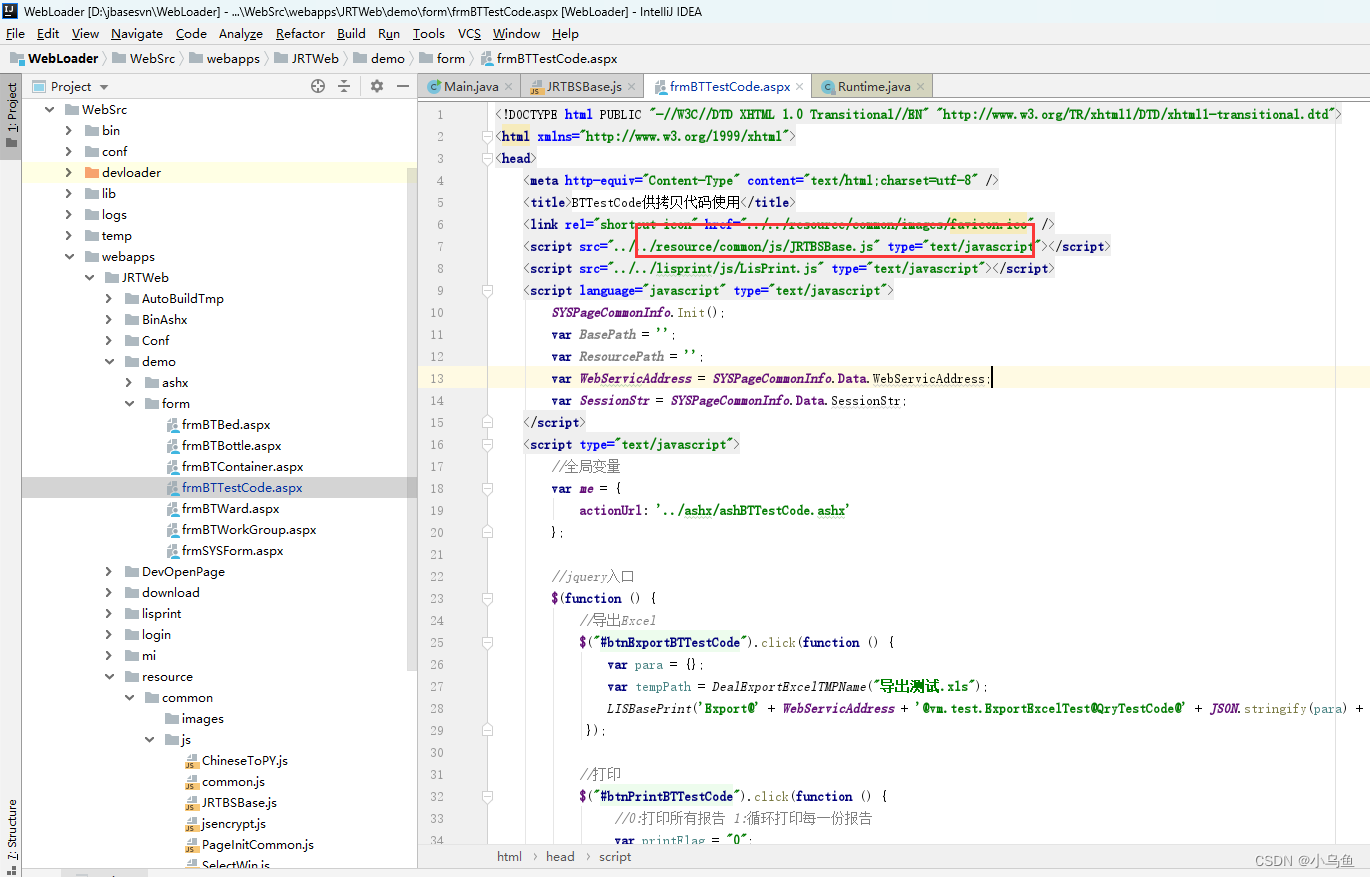Select frmBTWard.aspx file
The height and width of the screenshot is (877, 1370).
(x=230, y=508)
